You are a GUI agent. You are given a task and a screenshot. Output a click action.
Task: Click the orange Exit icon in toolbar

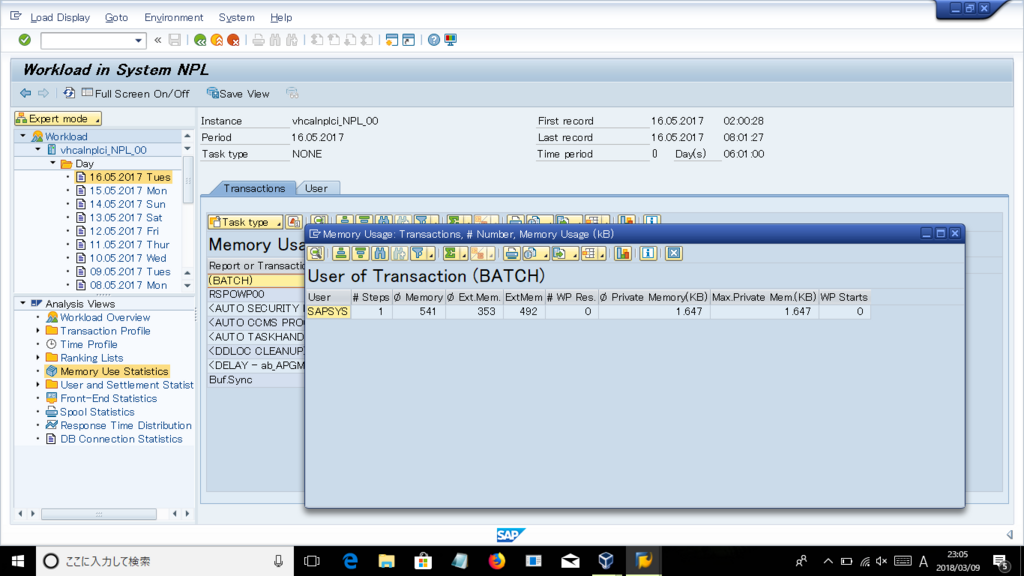[x=217, y=40]
